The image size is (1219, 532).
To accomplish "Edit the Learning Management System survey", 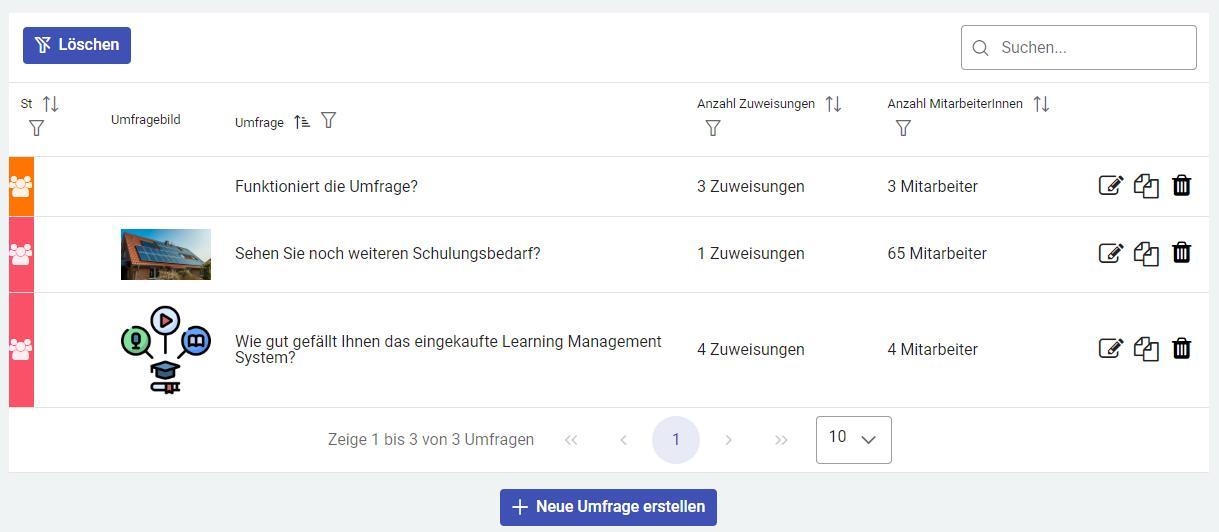I will coord(1110,349).
